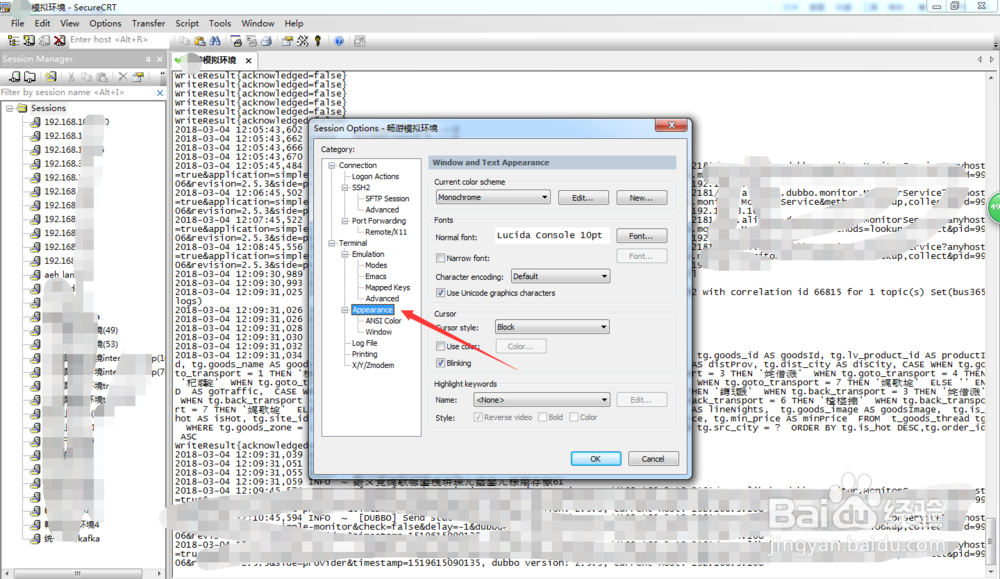Click New button for color scheme
The image size is (1000, 579).
pos(642,198)
